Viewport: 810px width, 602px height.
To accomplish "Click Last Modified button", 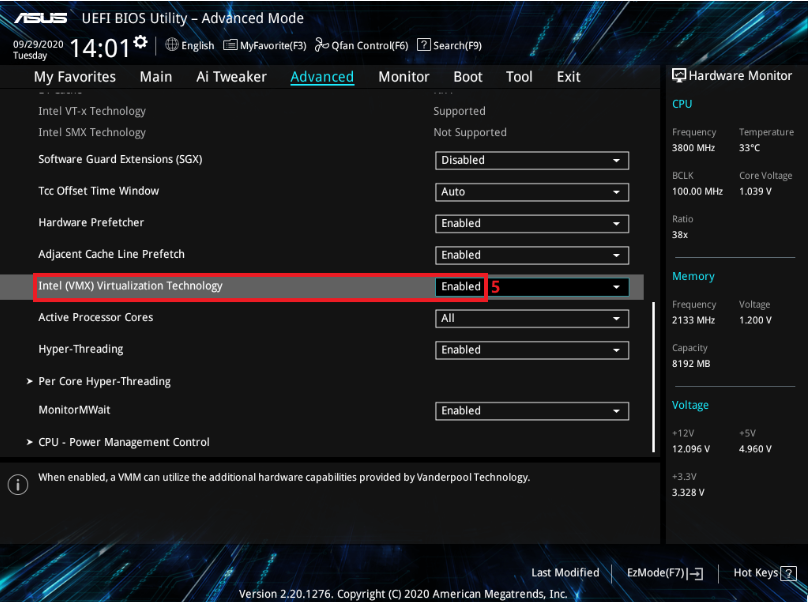I will 565,573.
